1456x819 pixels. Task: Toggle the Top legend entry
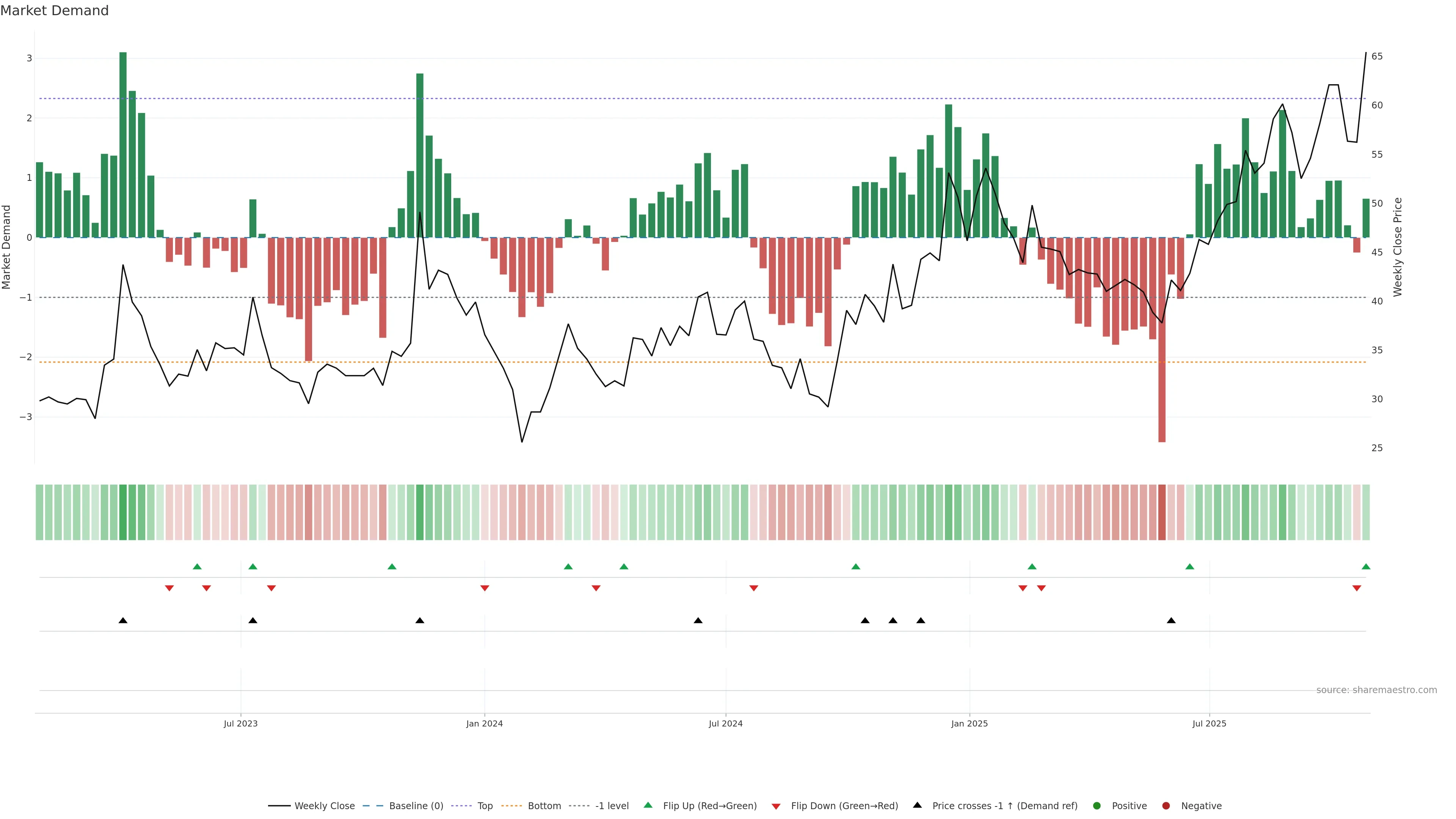coord(485,805)
